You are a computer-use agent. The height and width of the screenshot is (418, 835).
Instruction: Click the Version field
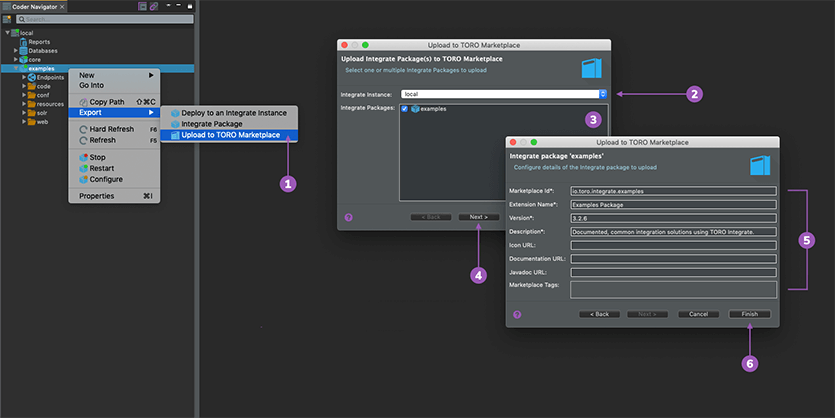pos(673,218)
